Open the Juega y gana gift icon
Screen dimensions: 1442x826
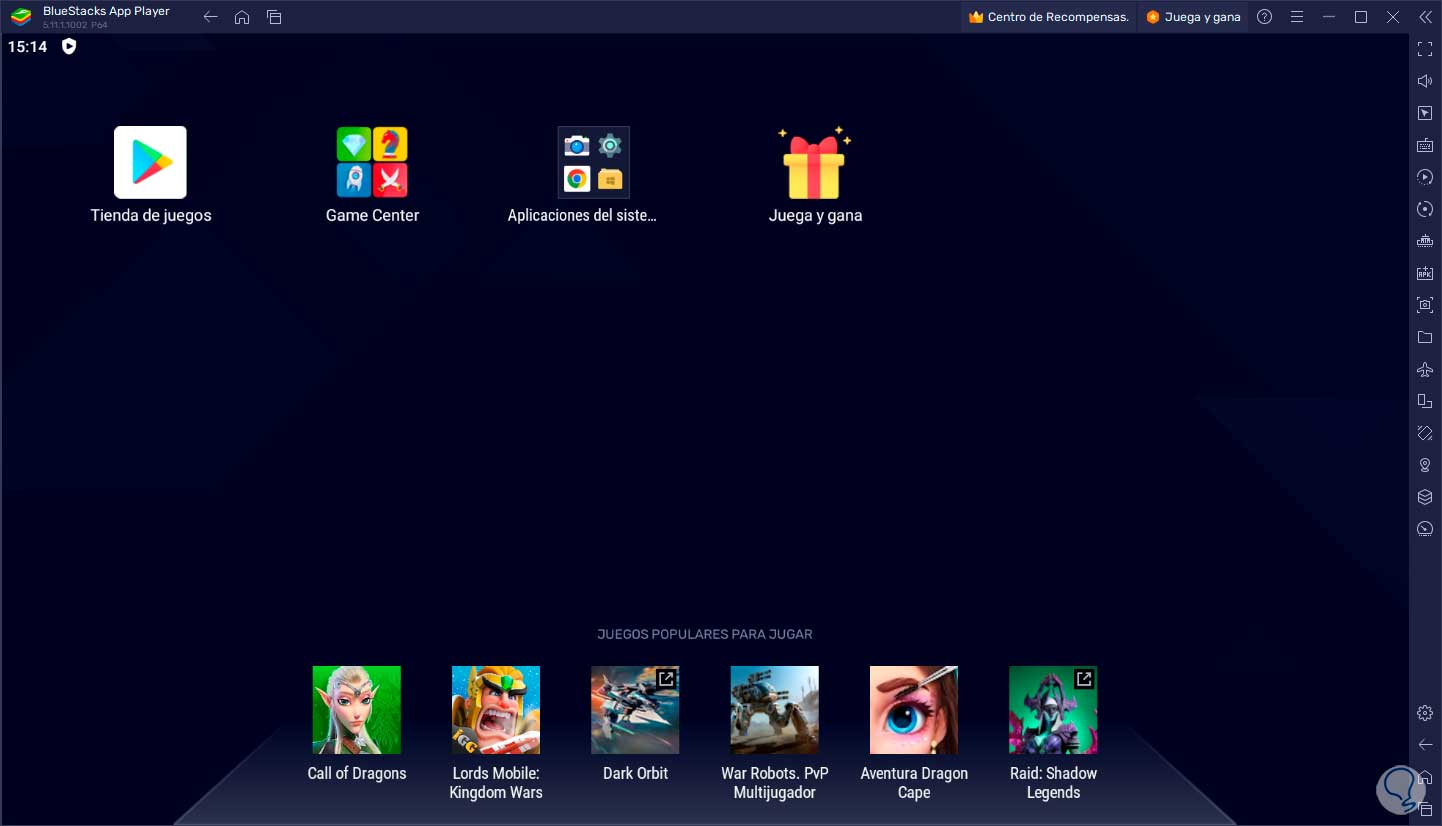click(x=815, y=162)
